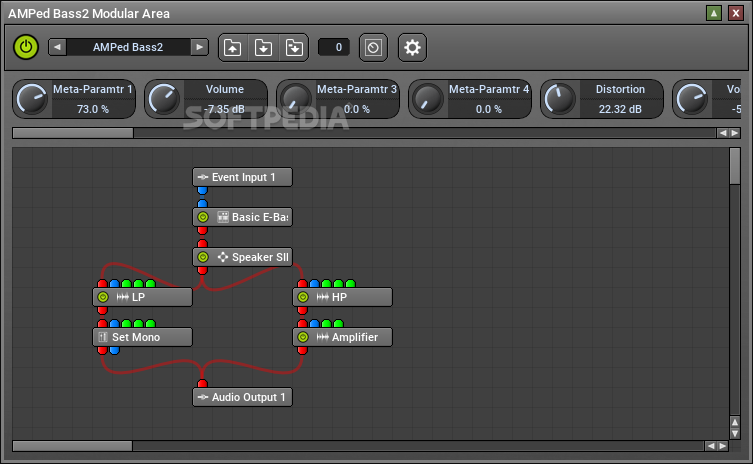The image size is (753, 464).
Task: Click the knob panel scroll right arrow
Action: click(x=735, y=133)
